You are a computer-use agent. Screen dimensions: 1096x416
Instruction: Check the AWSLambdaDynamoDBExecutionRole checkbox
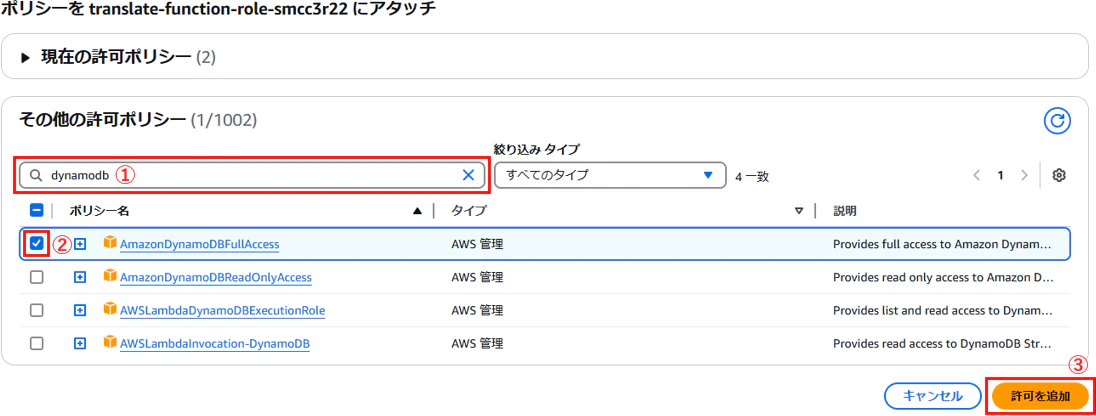pyautogui.click(x=37, y=310)
